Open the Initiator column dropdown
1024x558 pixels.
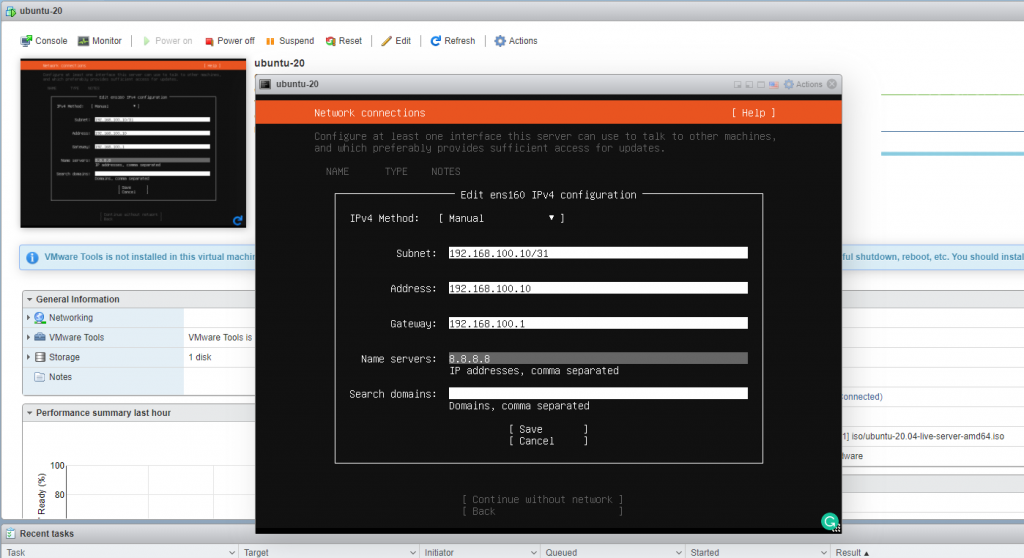click(x=534, y=553)
